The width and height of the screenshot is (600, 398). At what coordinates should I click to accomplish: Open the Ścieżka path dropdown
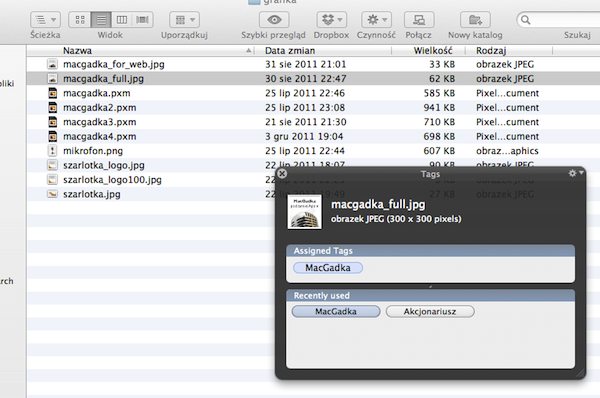point(45,20)
